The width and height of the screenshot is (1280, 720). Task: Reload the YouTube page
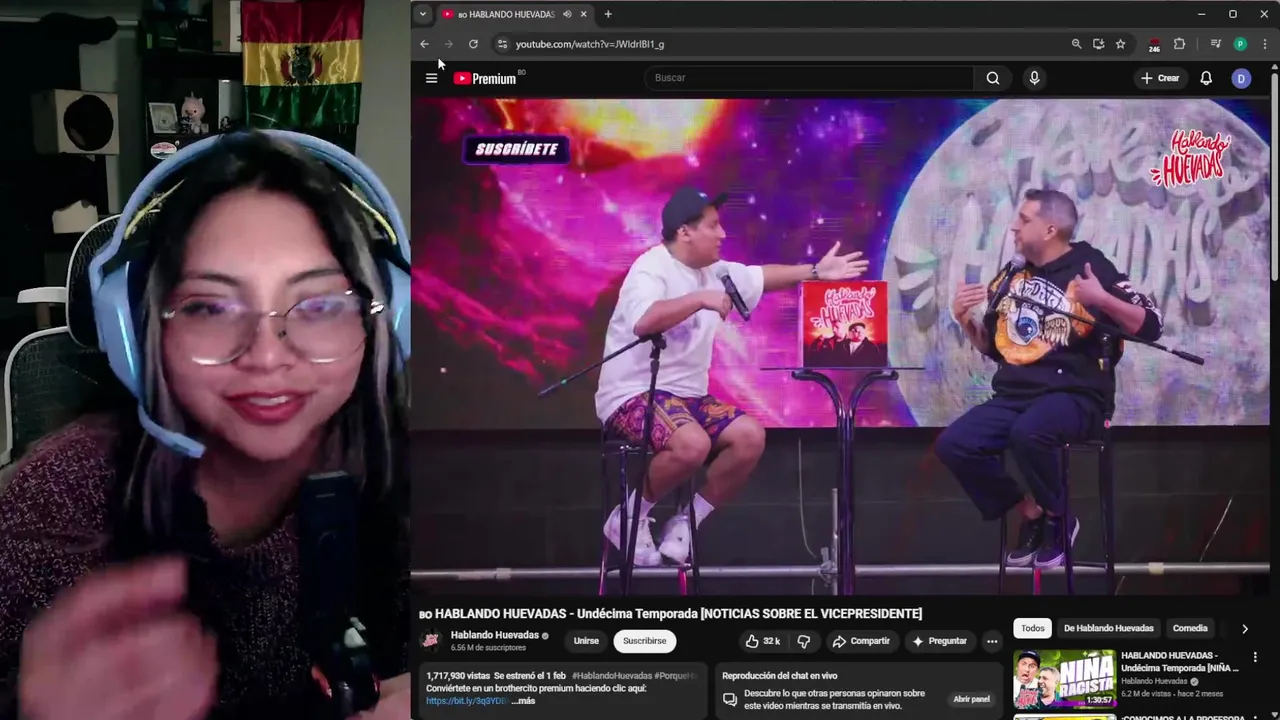473,44
